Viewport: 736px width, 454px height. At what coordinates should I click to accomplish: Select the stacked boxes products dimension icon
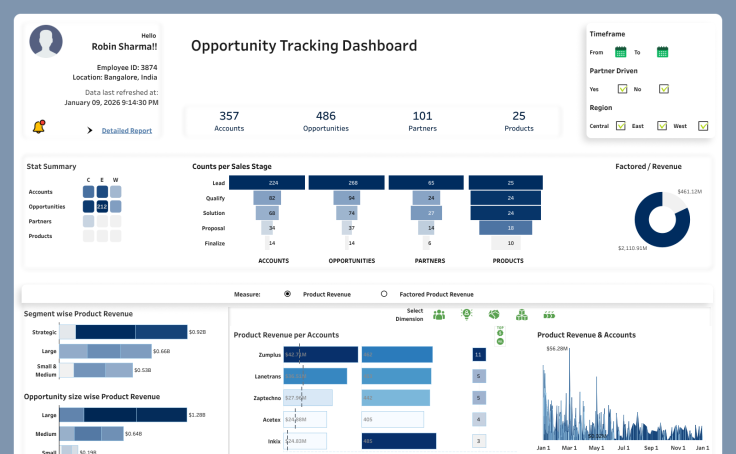[521, 315]
